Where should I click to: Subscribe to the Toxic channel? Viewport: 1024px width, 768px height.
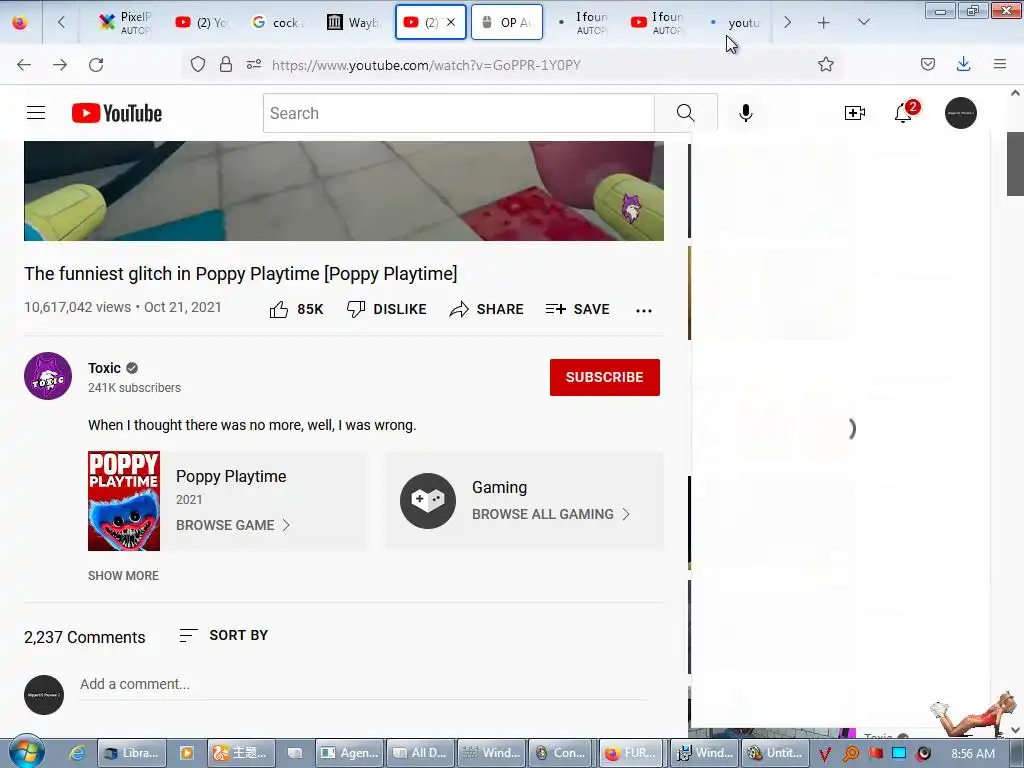tap(605, 377)
